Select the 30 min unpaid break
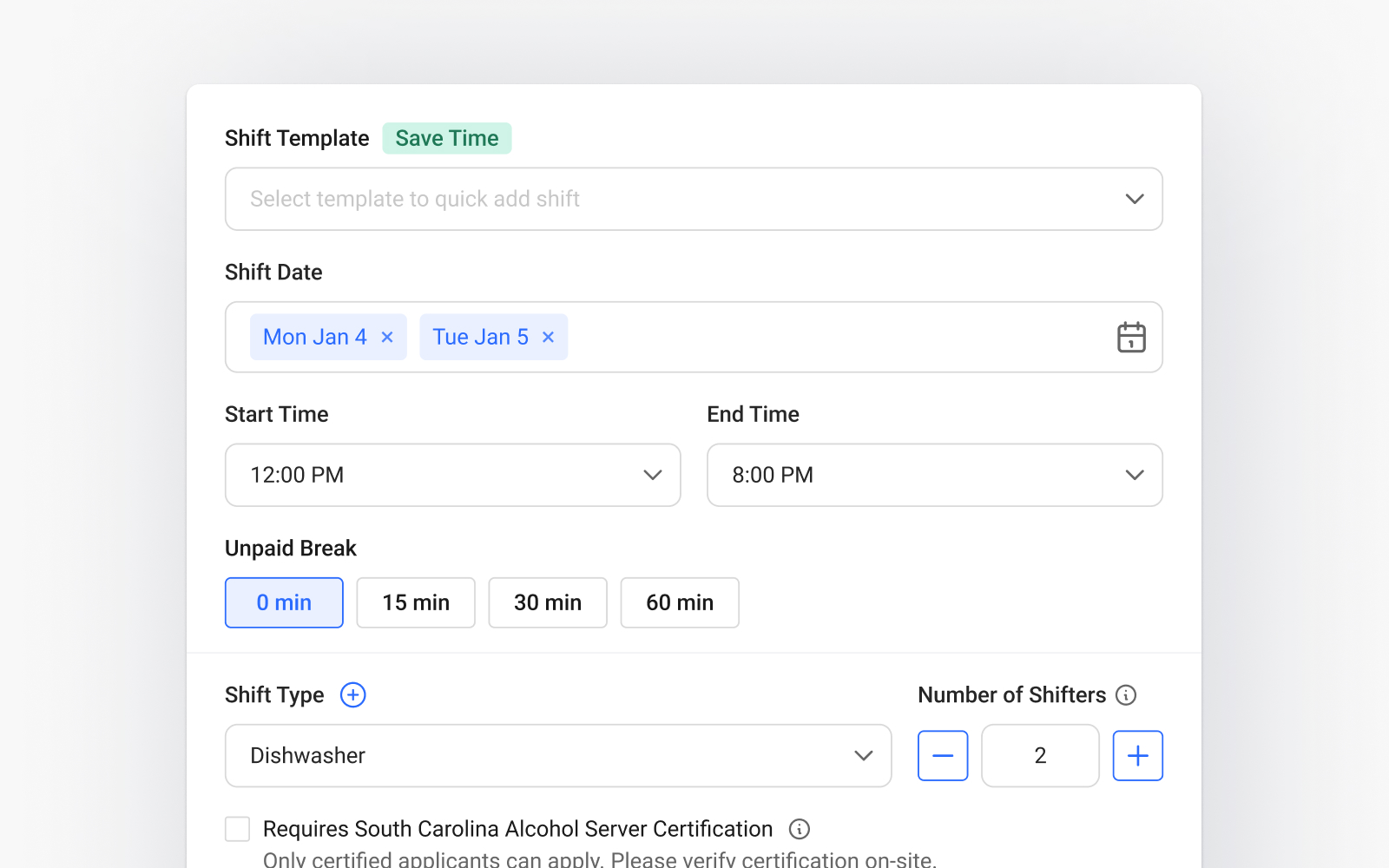The height and width of the screenshot is (868, 1389). pyautogui.click(x=548, y=602)
